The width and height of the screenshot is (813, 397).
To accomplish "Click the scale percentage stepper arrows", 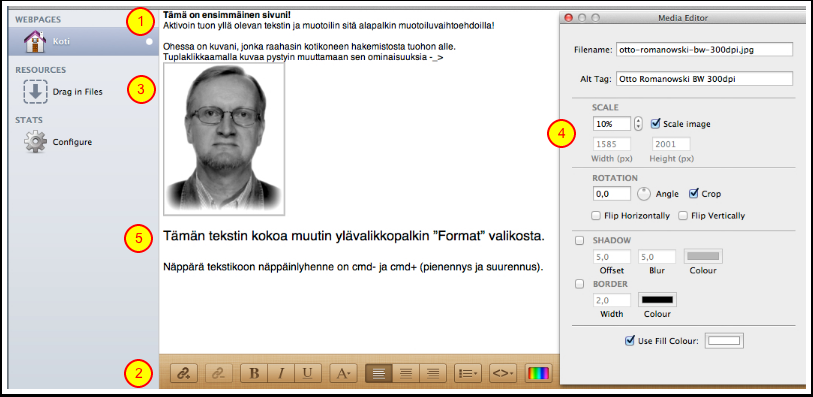I will (638, 124).
